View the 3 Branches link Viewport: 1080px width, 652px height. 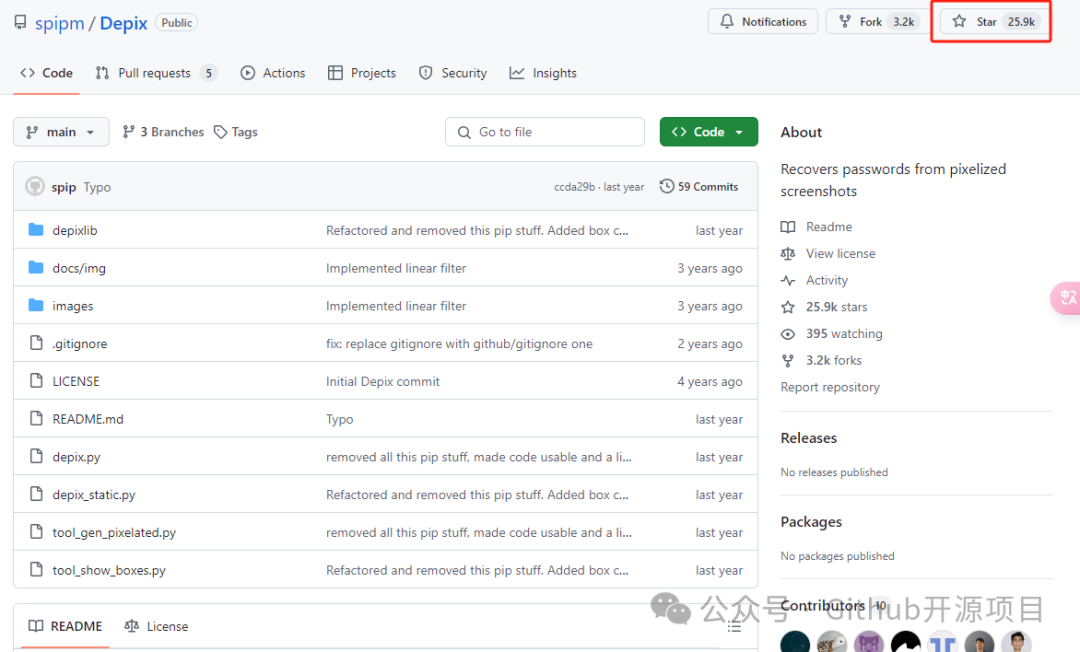click(x=163, y=132)
